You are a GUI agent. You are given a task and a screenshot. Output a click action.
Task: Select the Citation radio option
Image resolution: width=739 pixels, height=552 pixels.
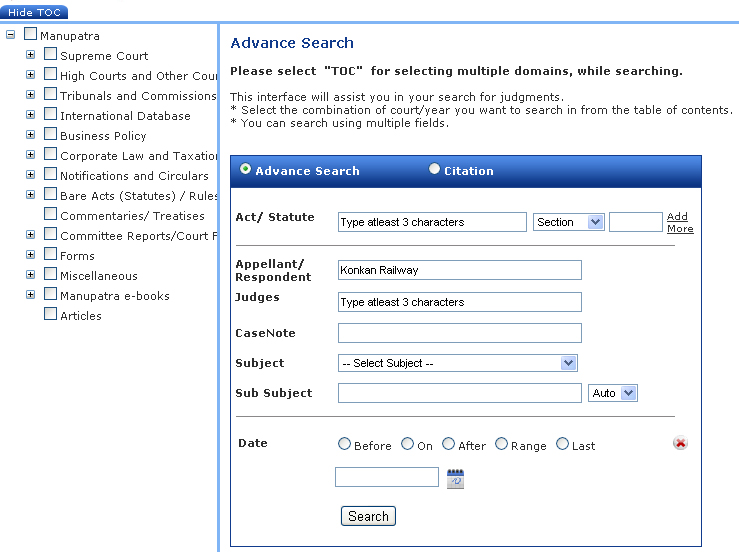tap(434, 170)
